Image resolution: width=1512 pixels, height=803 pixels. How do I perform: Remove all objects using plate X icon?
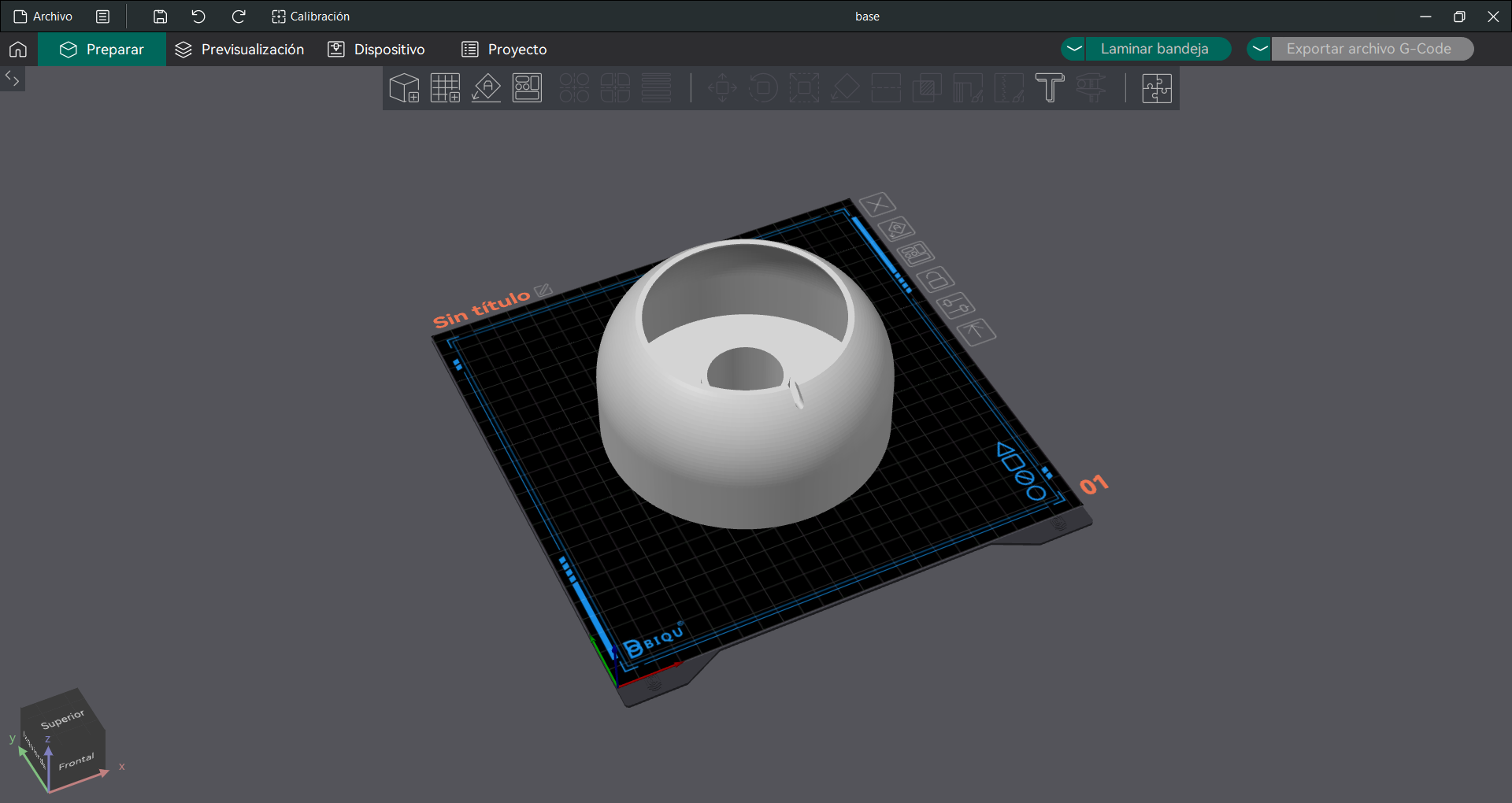coord(877,205)
